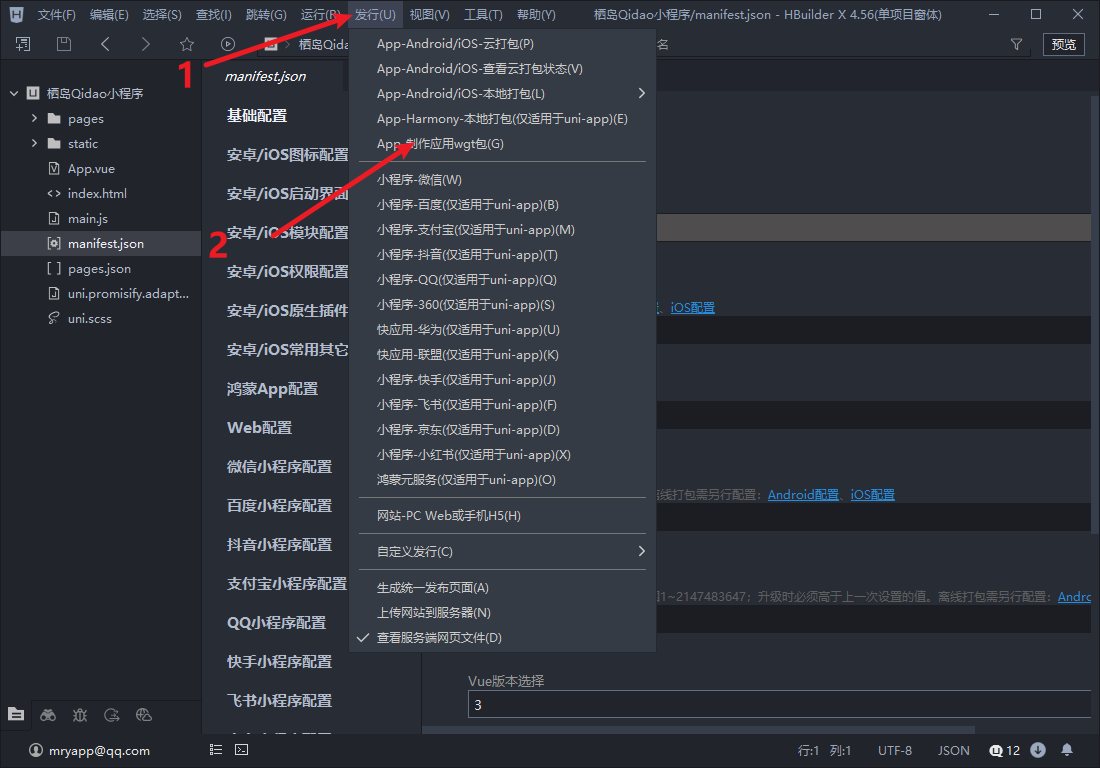Open the 基础配置 settings section
Image resolution: width=1100 pixels, height=768 pixels.
[x=257, y=116]
